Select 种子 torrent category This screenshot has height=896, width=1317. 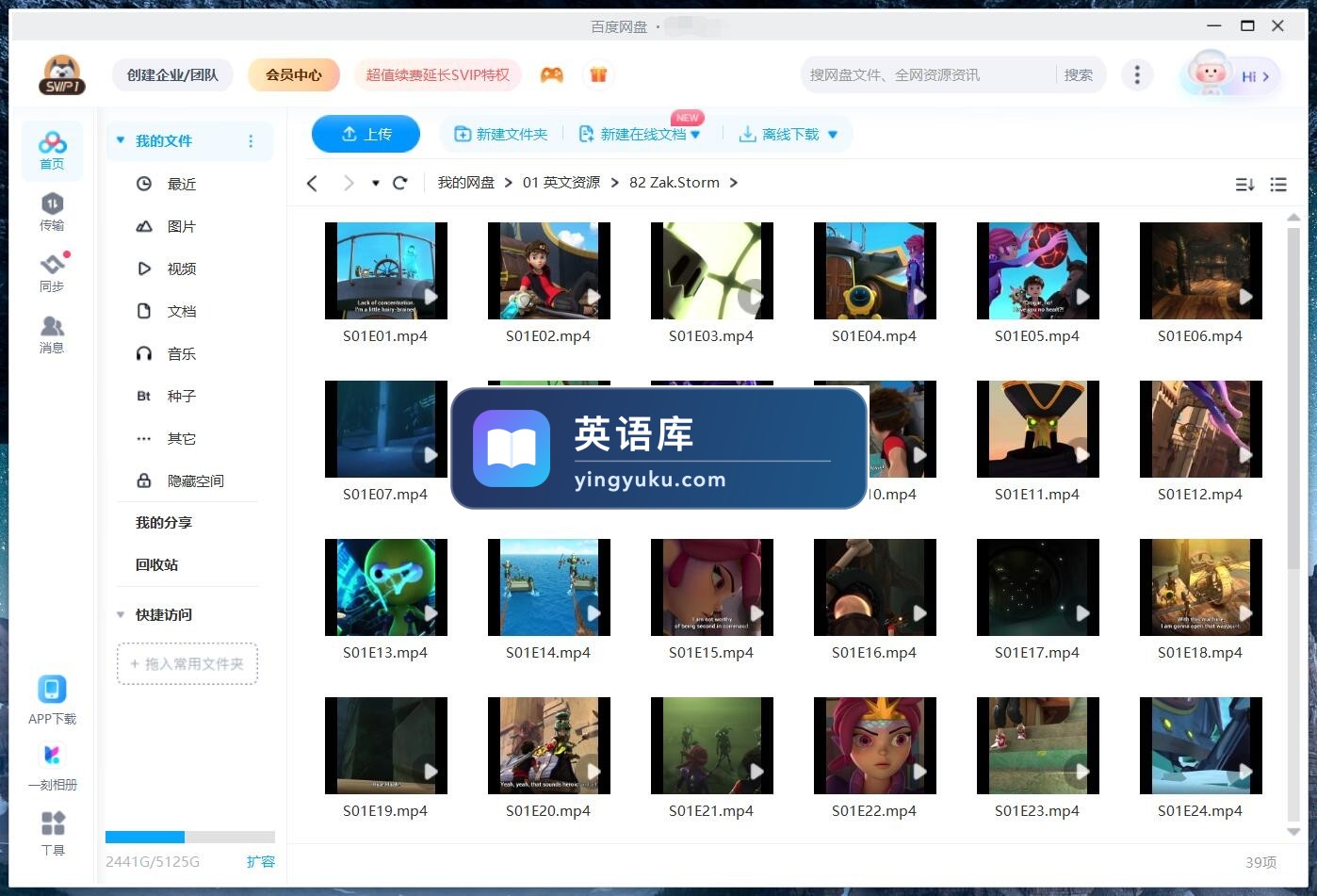pyautogui.click(x=182, y=396)
